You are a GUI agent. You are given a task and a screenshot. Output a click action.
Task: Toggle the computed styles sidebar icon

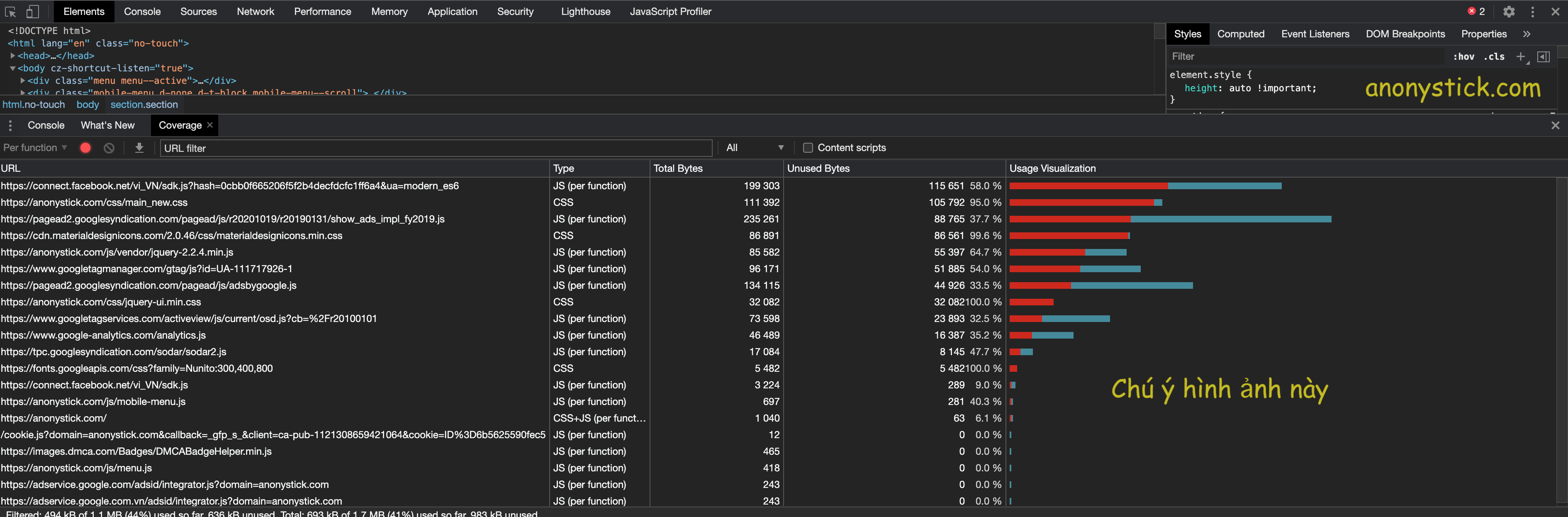pos(1543,56)
